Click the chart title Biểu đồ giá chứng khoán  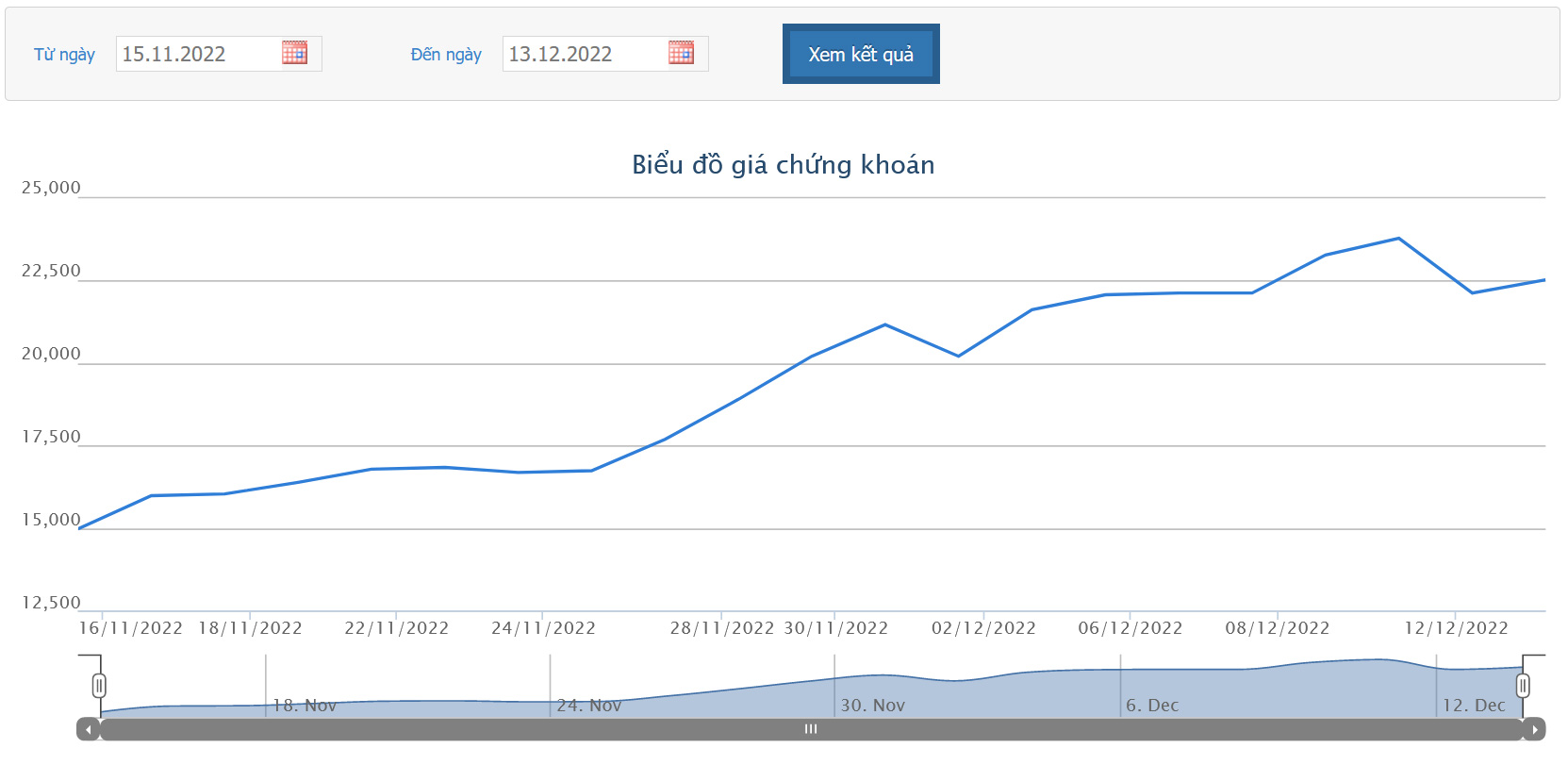pos(783,165)
